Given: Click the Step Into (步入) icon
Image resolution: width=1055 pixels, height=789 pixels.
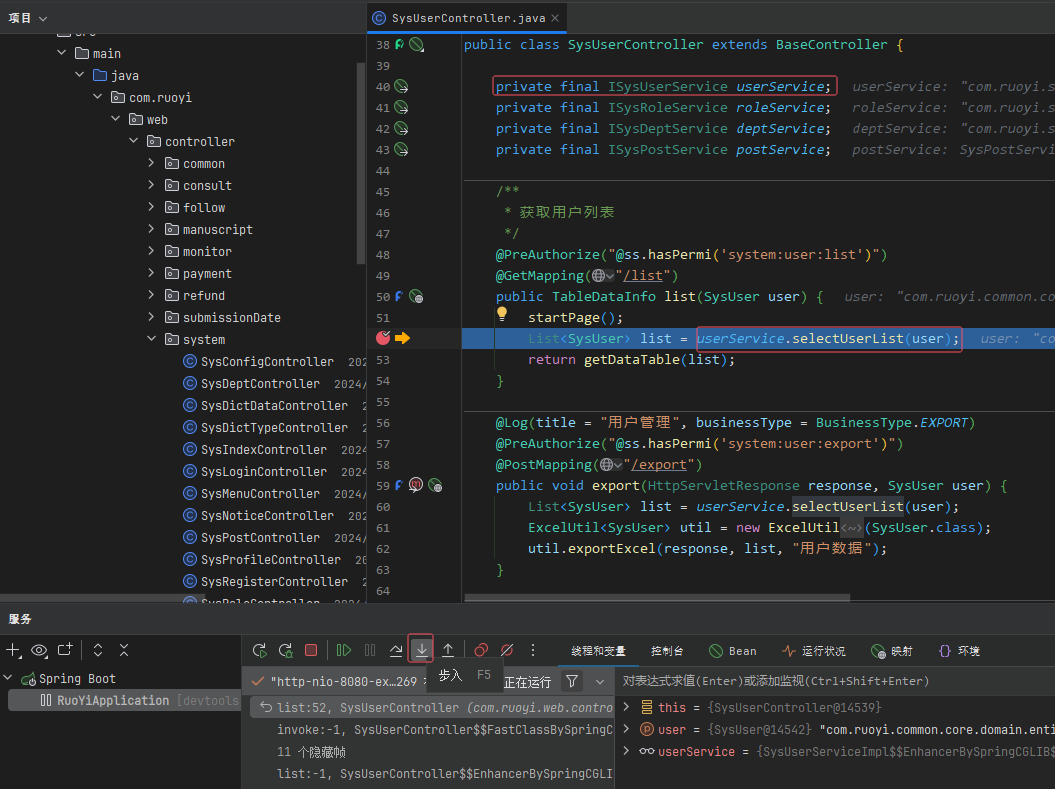Looking at the screenshot, I should tap(422, 650).
